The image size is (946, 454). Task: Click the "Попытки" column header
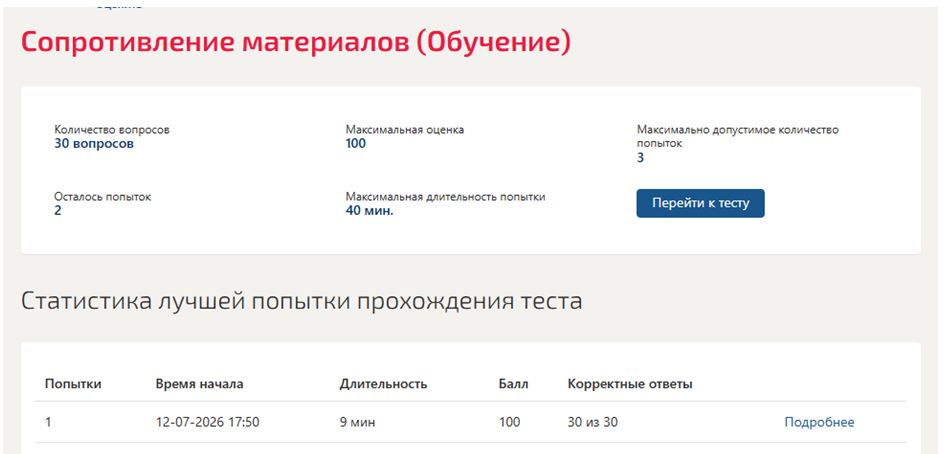73,385
